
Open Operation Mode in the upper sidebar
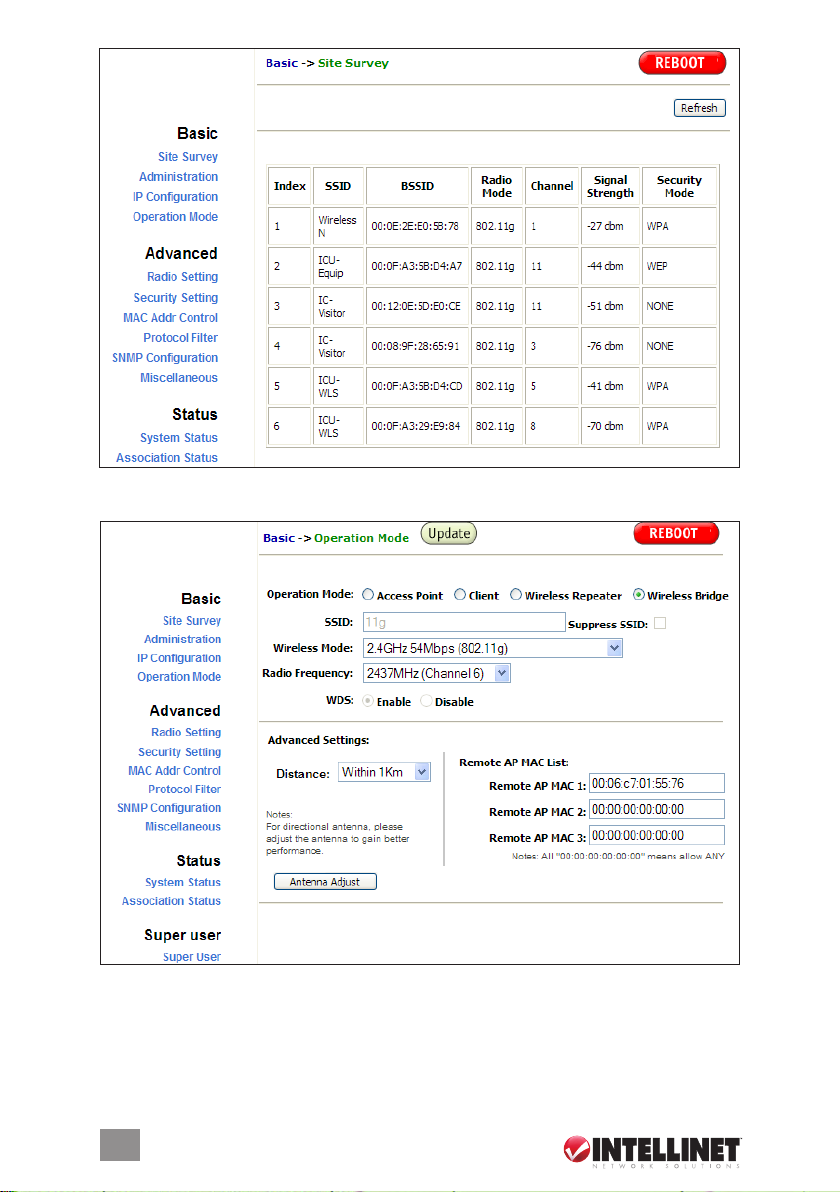point(176,217)
